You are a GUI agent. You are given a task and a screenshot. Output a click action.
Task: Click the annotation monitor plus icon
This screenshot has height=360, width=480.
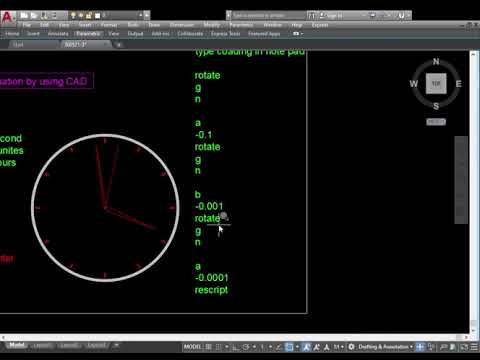pos(420,347)
